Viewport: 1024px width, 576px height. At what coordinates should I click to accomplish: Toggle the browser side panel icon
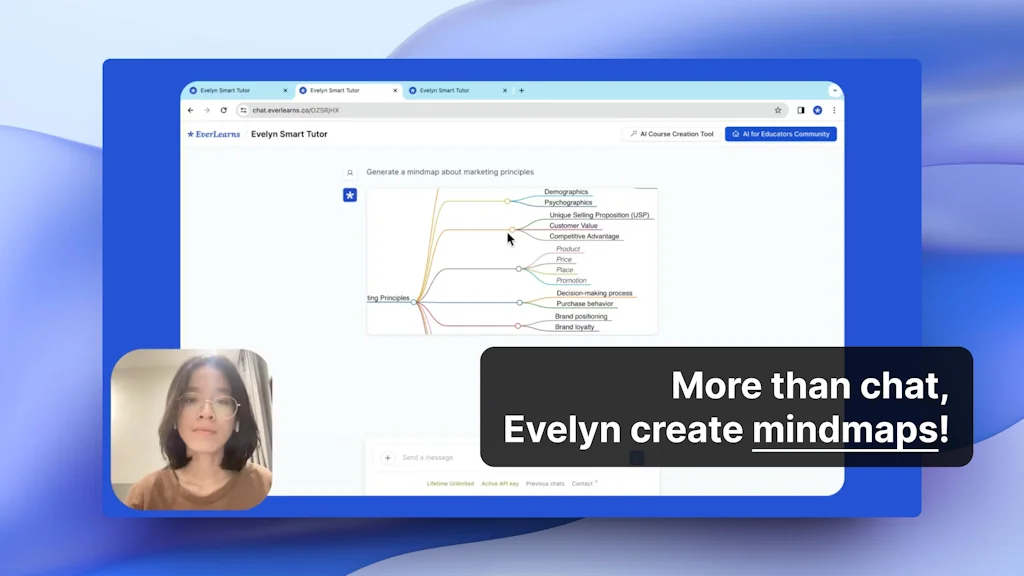coord(800,110)
